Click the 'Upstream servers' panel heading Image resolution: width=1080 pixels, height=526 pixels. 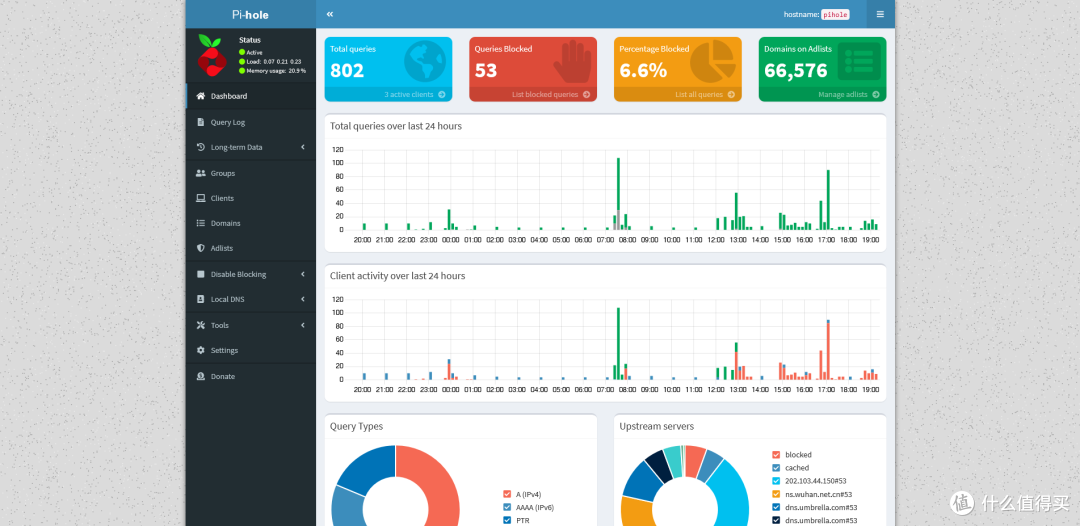[656, 426]
